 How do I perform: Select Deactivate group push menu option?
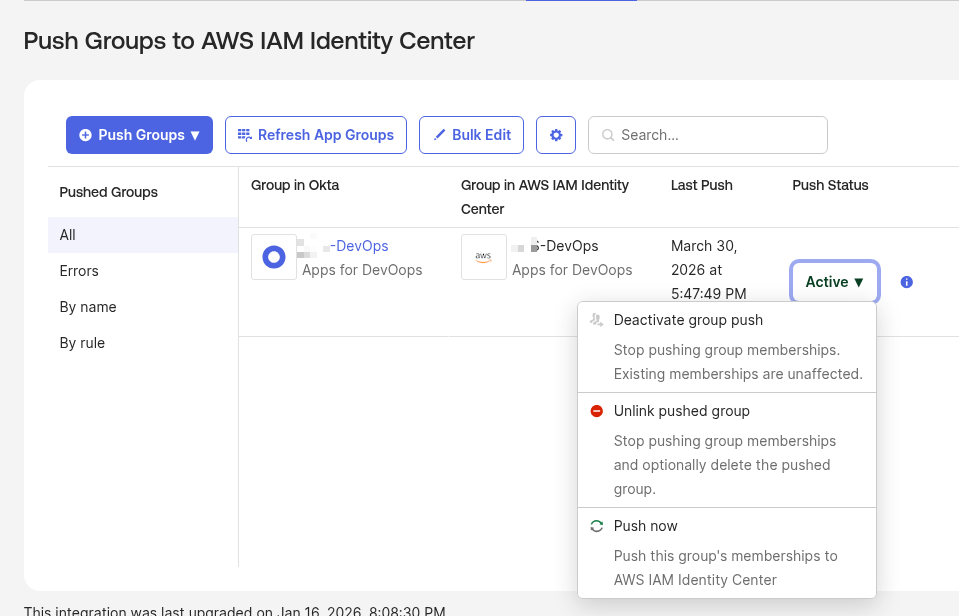coord(688,320)
